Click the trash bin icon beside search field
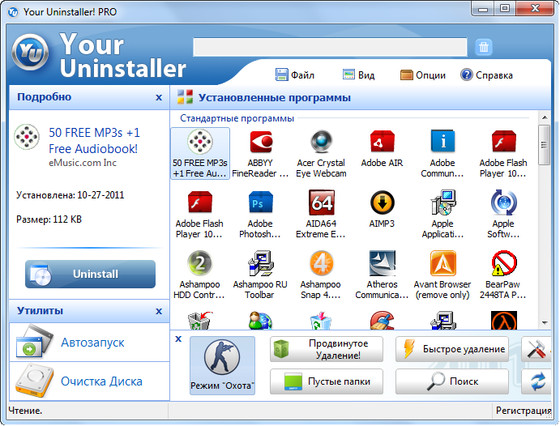Screen dimensions: 560x426 (484, 47)
